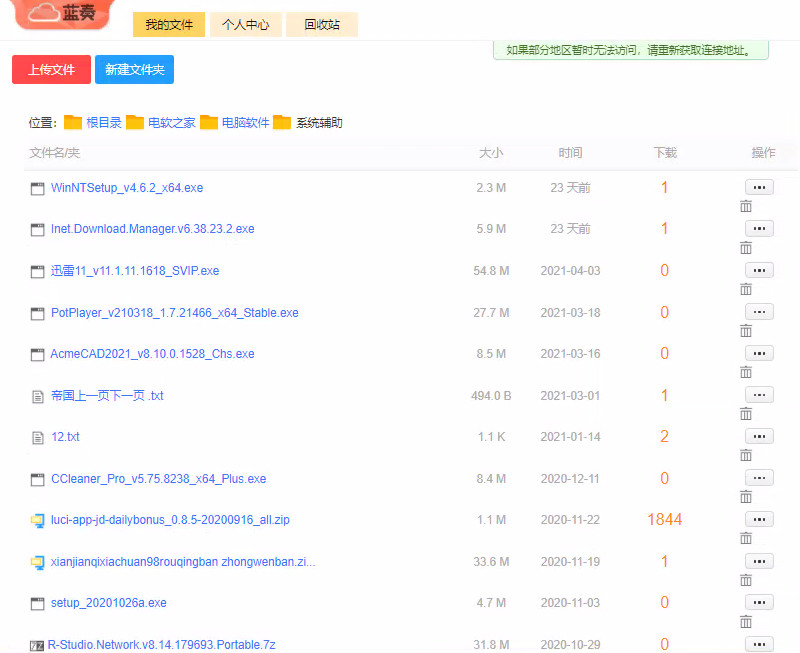
Task: Open more options for CCleaner_Pro file
Action: (759, 478)
